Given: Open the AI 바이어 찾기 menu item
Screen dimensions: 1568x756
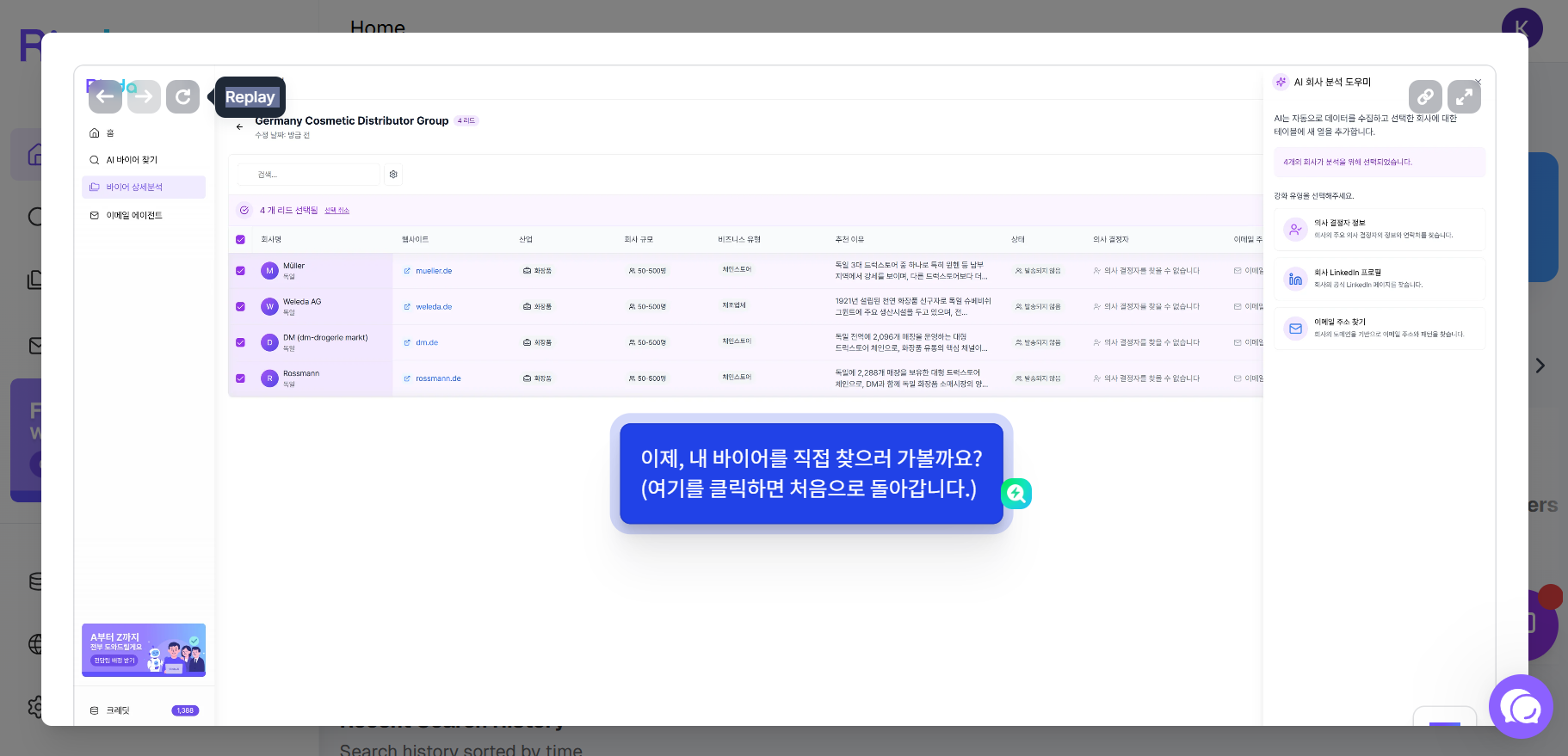Looking at the screenshot, I should (x=144, y=160).
